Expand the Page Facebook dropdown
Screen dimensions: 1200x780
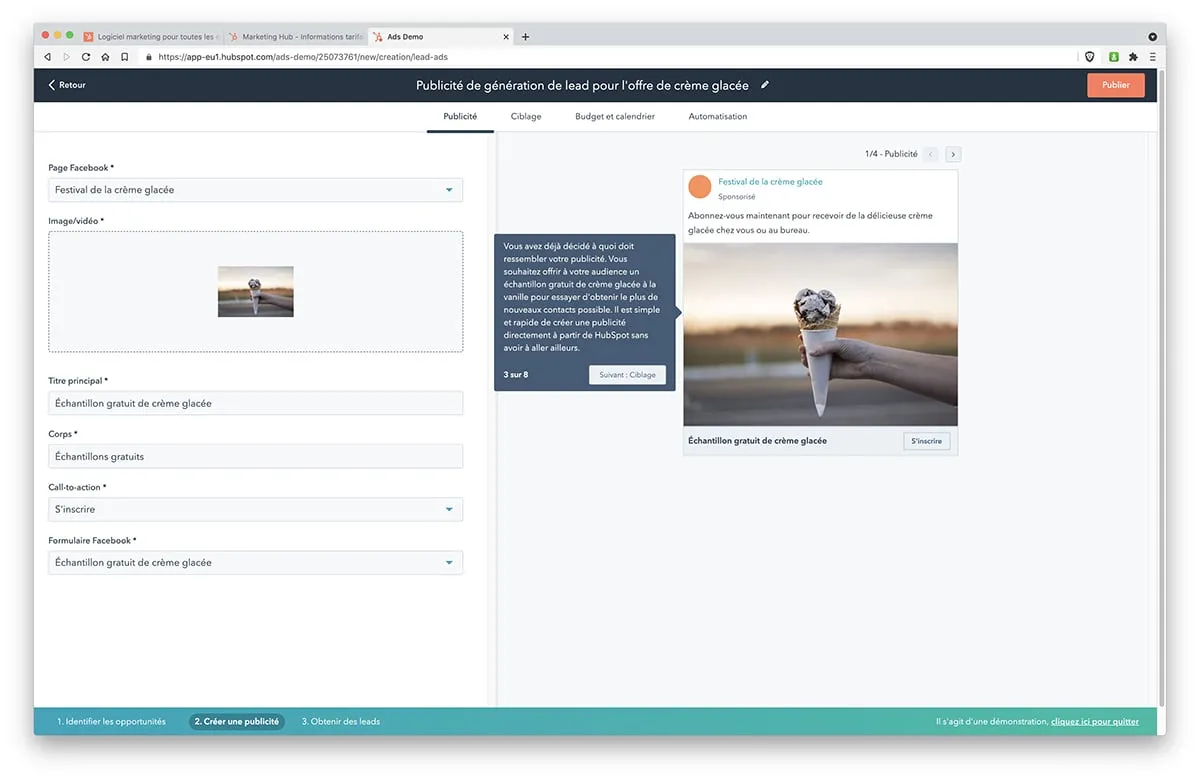point(256,190)
